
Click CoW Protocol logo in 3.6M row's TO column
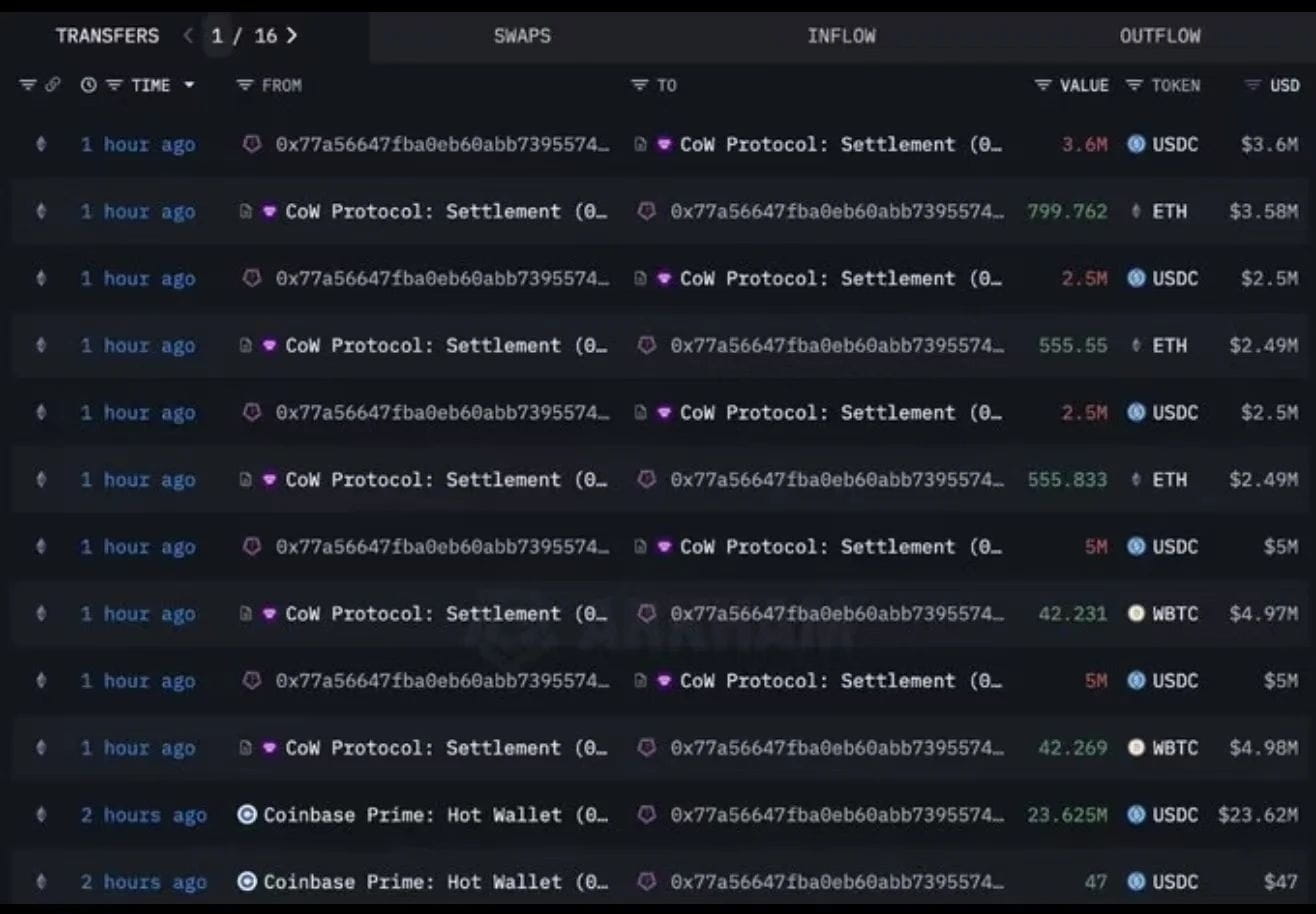664,144
